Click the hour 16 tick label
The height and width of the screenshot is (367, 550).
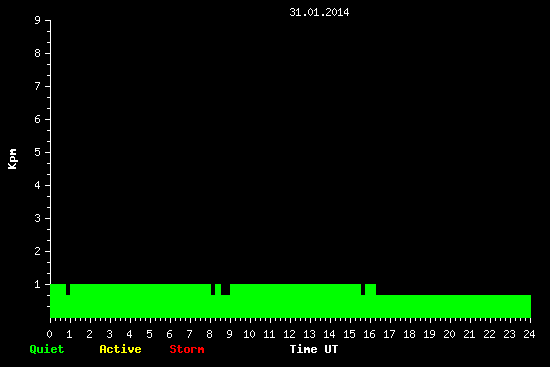pyautogui.click(x=369, y=334)
